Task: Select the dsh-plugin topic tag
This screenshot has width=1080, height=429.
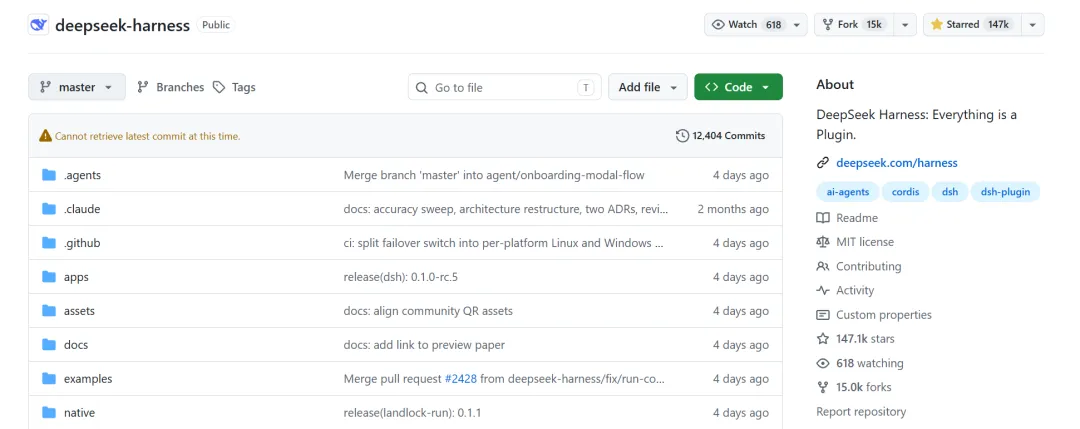Action: (1005, 192)
